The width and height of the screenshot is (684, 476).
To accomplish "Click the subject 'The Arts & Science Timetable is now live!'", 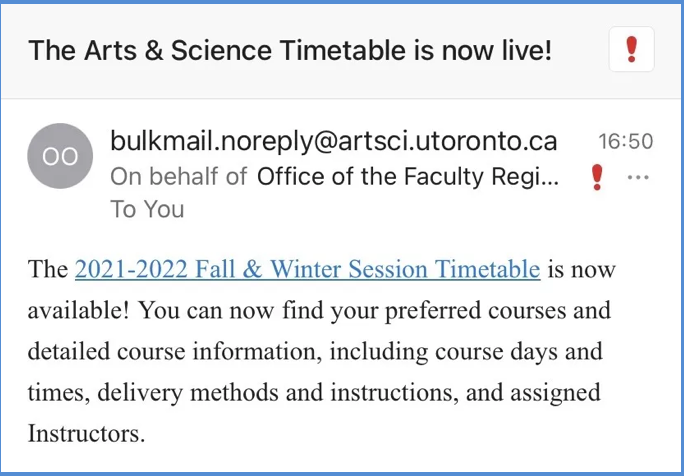I will [290, 50].
